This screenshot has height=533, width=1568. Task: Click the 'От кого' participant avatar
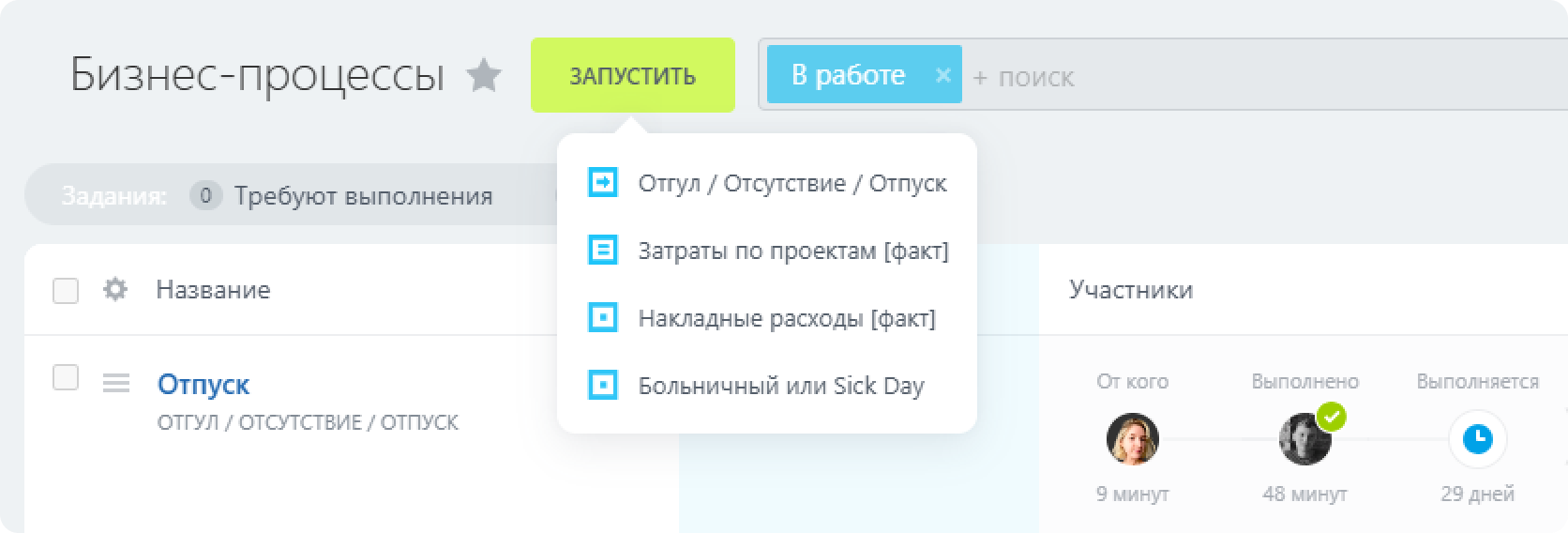pyautogui.click(x=1133, y=439)
